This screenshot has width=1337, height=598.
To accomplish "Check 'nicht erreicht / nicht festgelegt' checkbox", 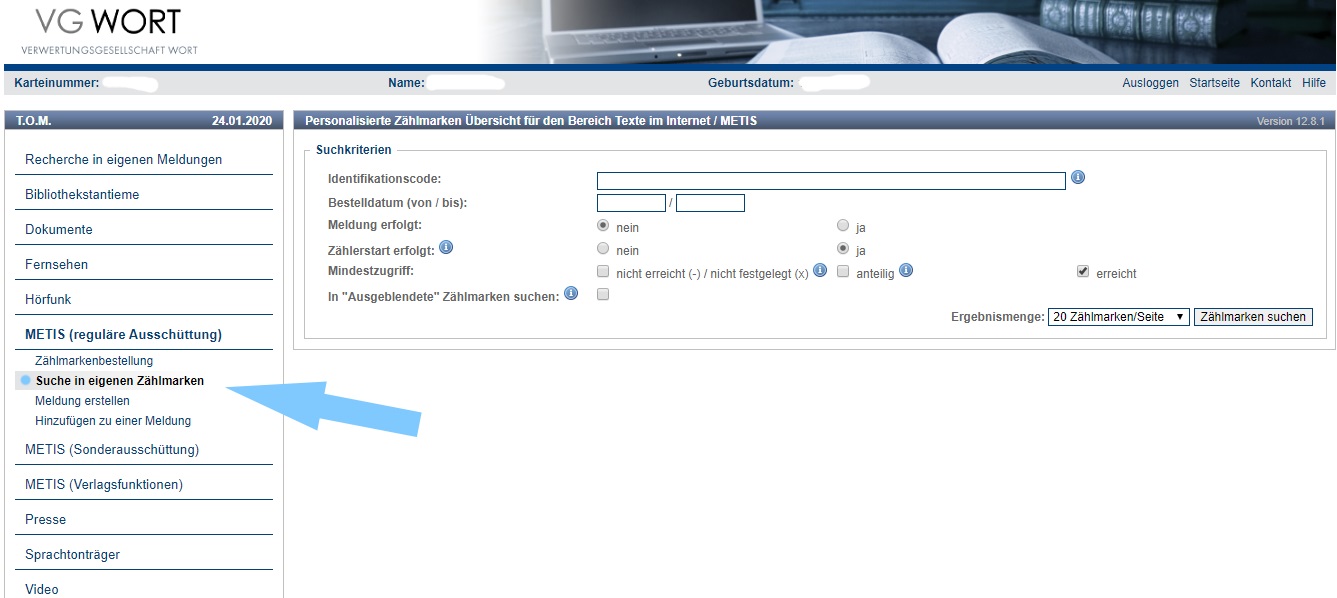I will 603,272.
